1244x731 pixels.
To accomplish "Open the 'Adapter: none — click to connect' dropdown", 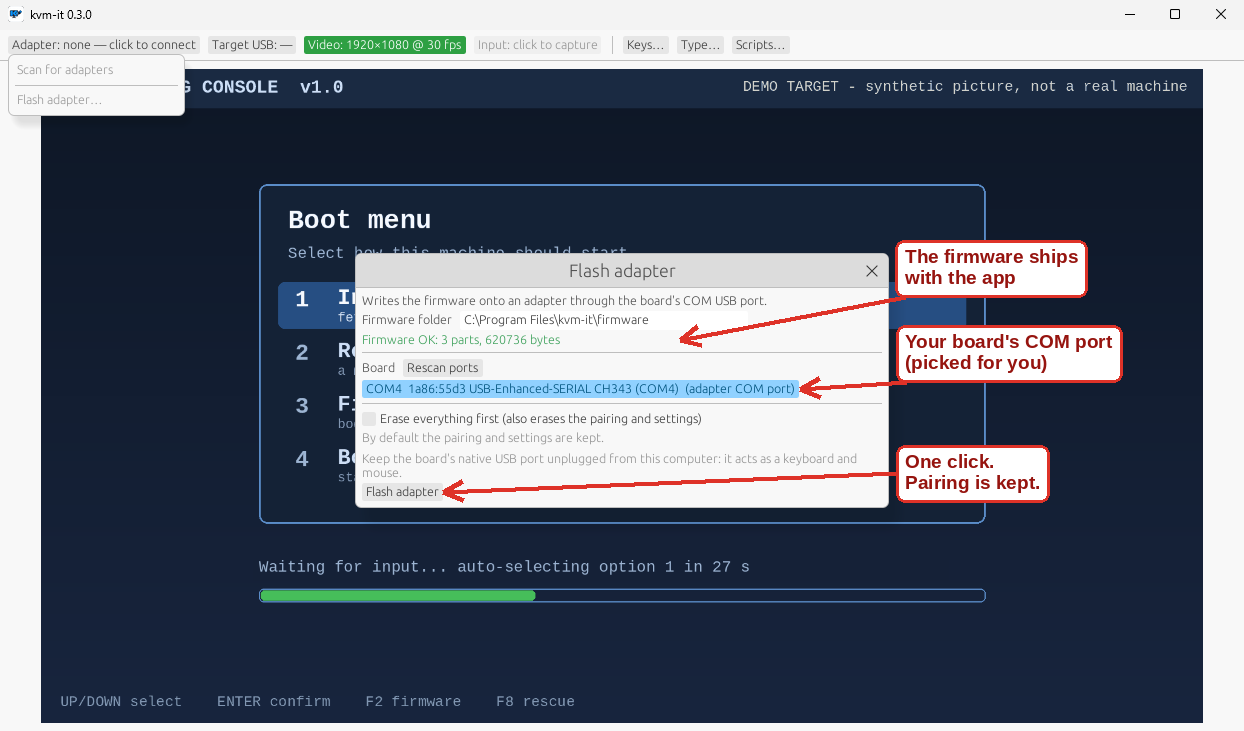I will [104, 45].
